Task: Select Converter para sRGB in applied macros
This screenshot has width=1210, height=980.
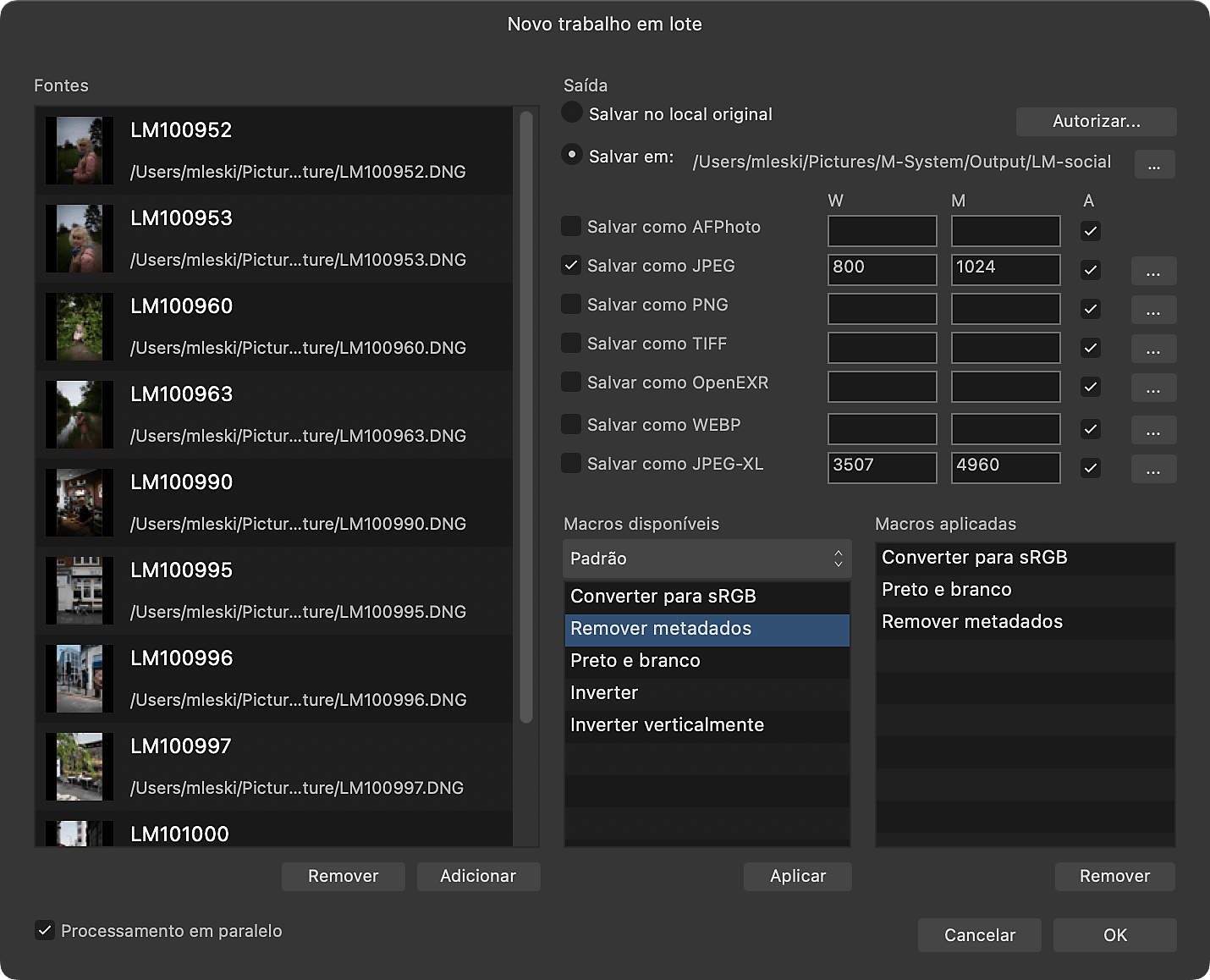Action: [x=1026, y=558]
